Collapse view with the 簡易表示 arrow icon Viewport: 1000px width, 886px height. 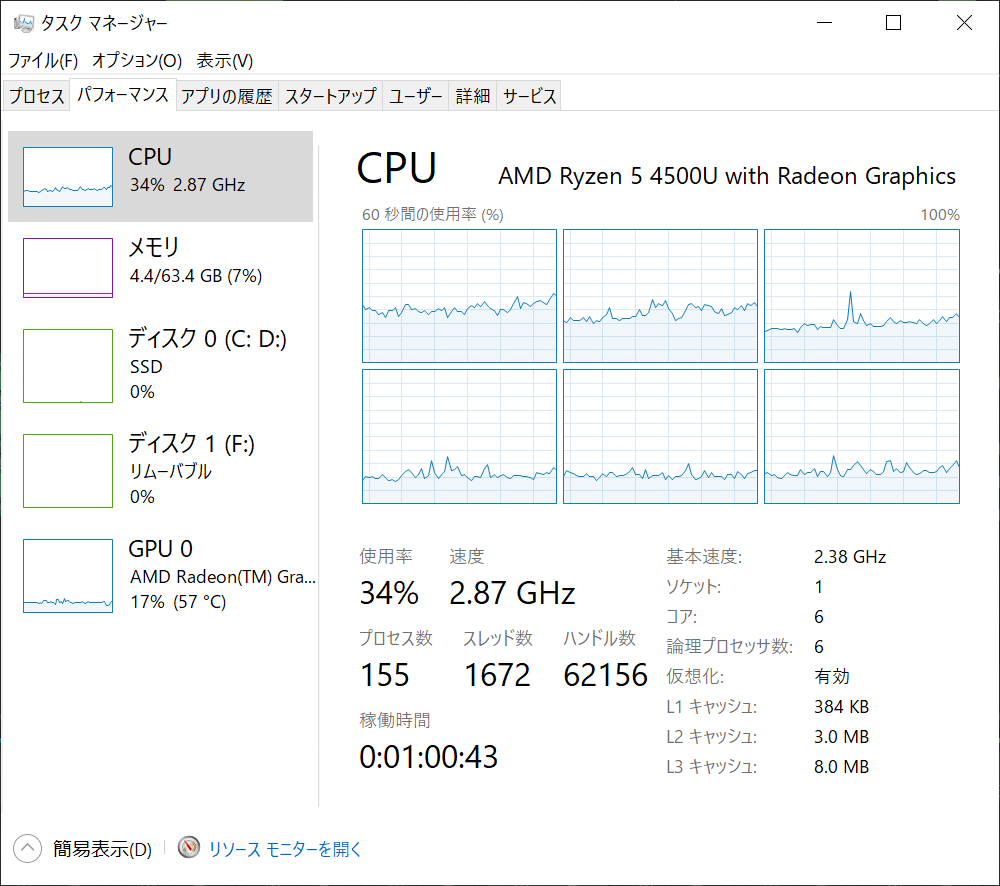(27, 848)
